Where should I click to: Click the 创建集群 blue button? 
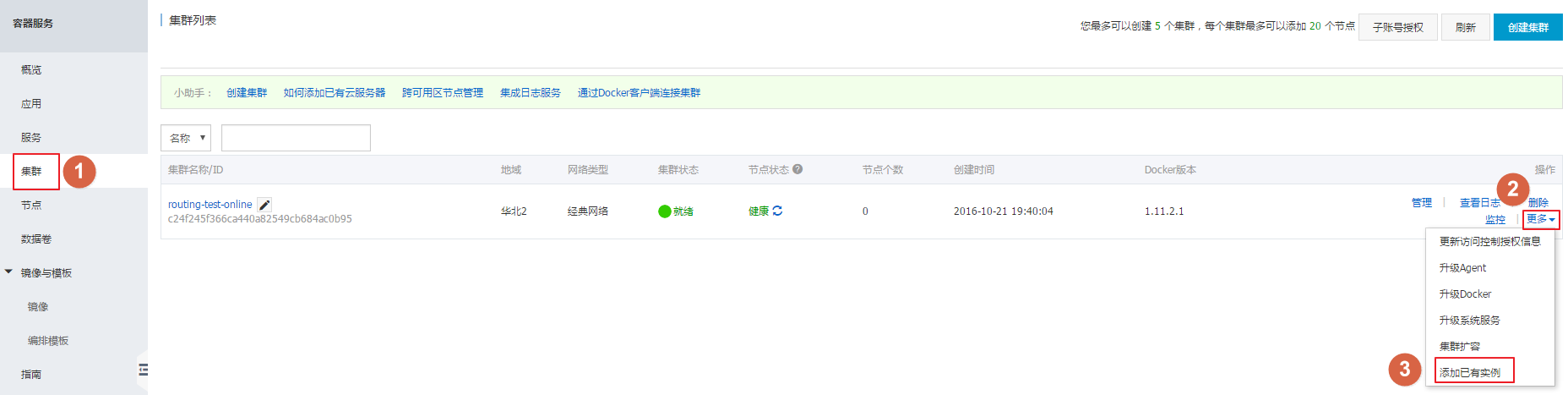pos(1528,27)
